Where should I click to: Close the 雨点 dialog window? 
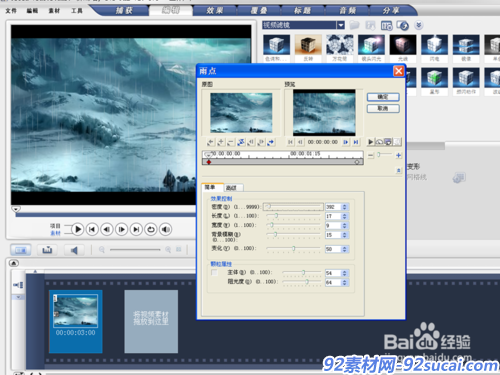(x=399, y=71)
